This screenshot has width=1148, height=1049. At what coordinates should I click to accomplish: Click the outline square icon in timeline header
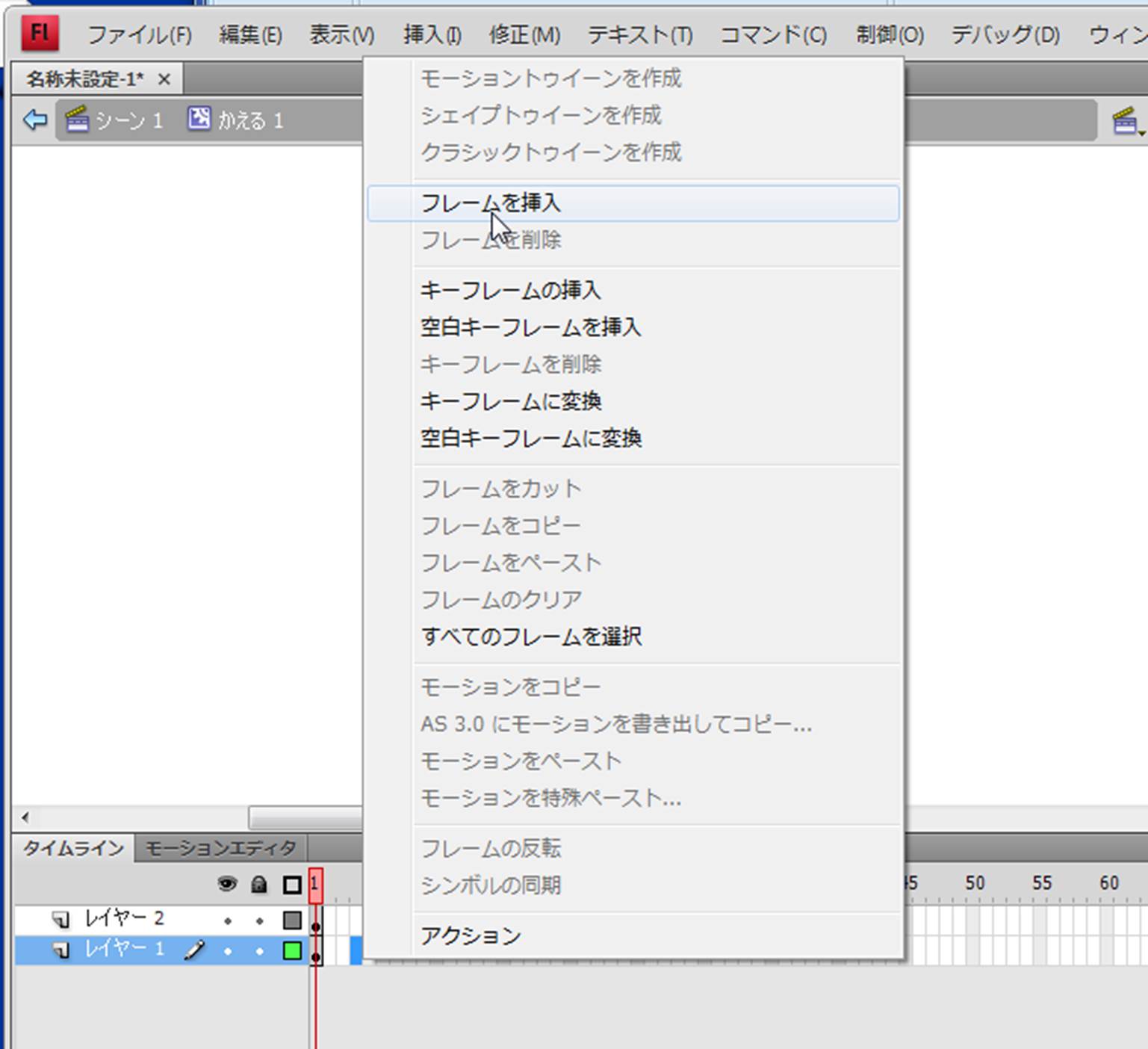[x=292, y=885]
